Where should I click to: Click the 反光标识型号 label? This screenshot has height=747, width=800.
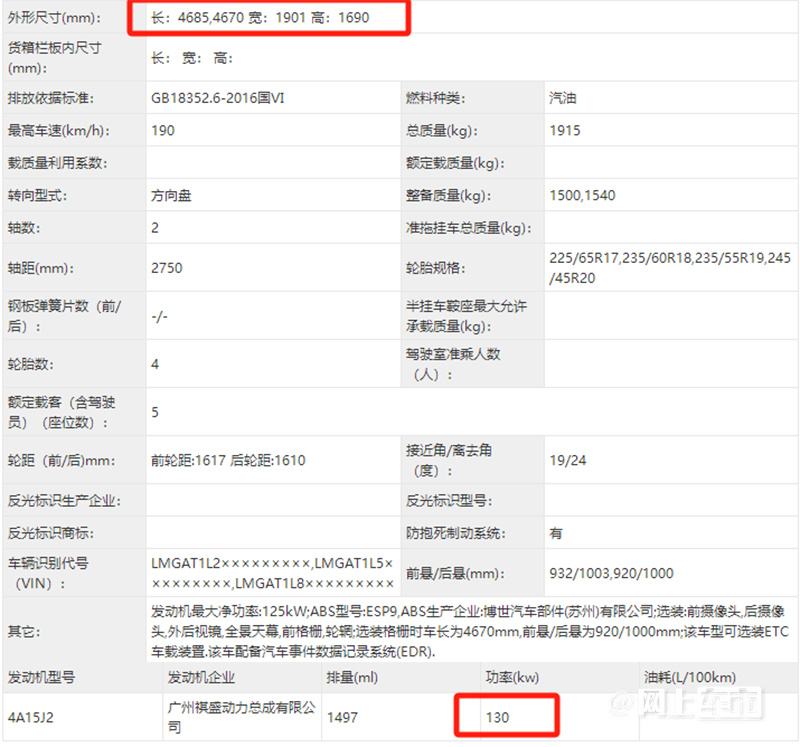pos(448,501)
